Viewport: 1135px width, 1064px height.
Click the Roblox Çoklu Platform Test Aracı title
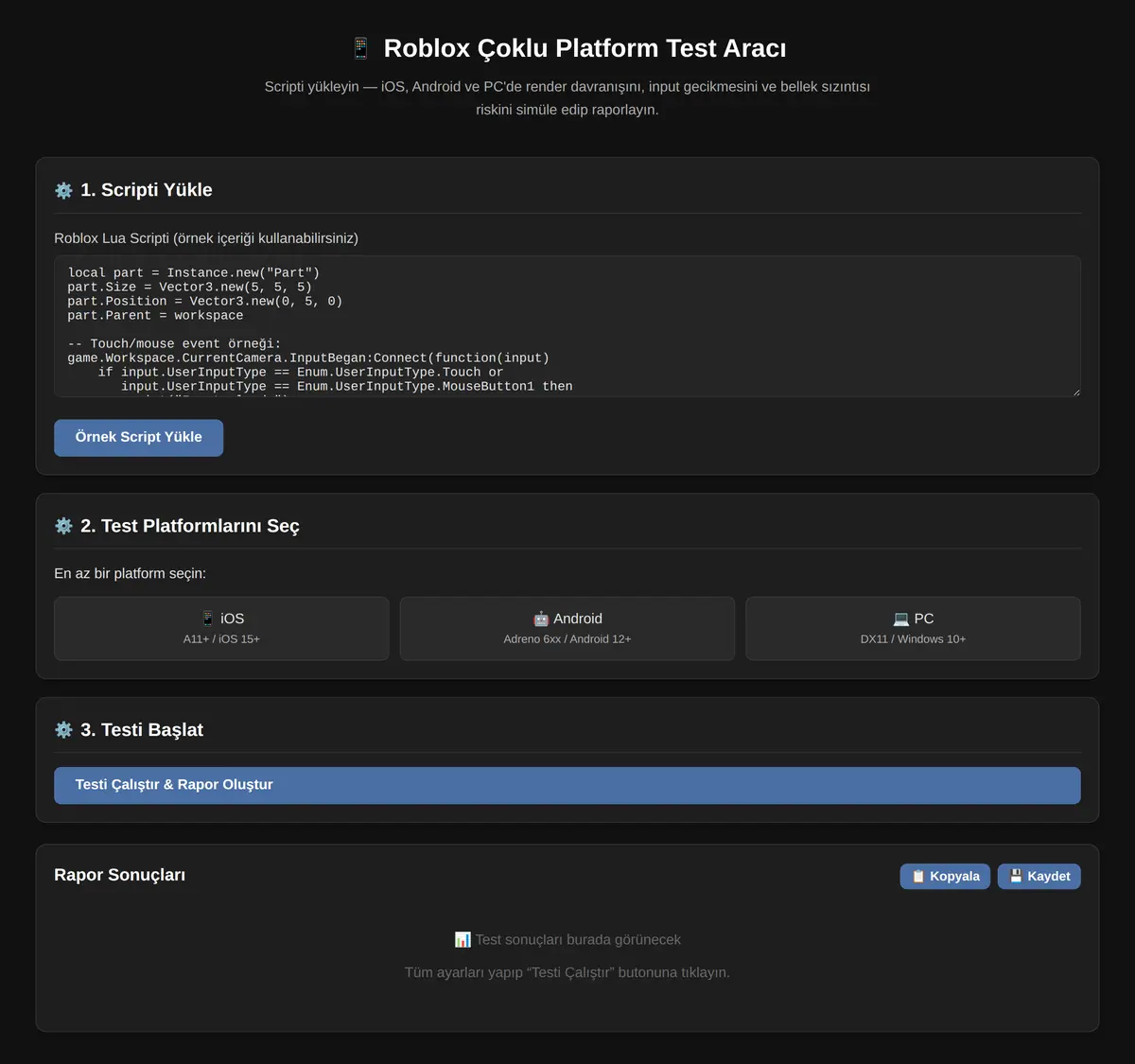pyautogui.click(x=585, y=48)
